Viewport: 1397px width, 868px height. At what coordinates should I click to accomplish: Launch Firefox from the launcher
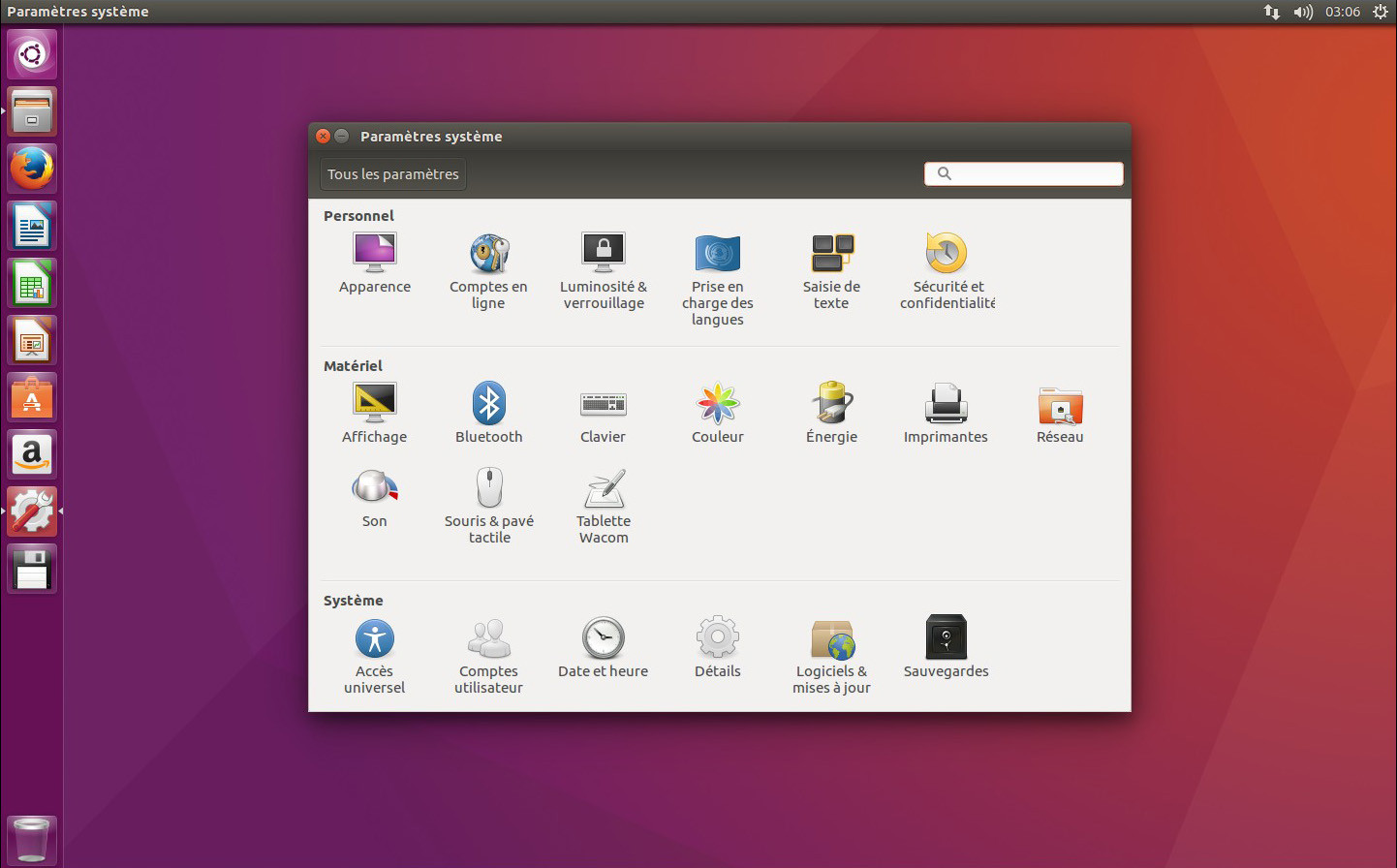[32, 169]
